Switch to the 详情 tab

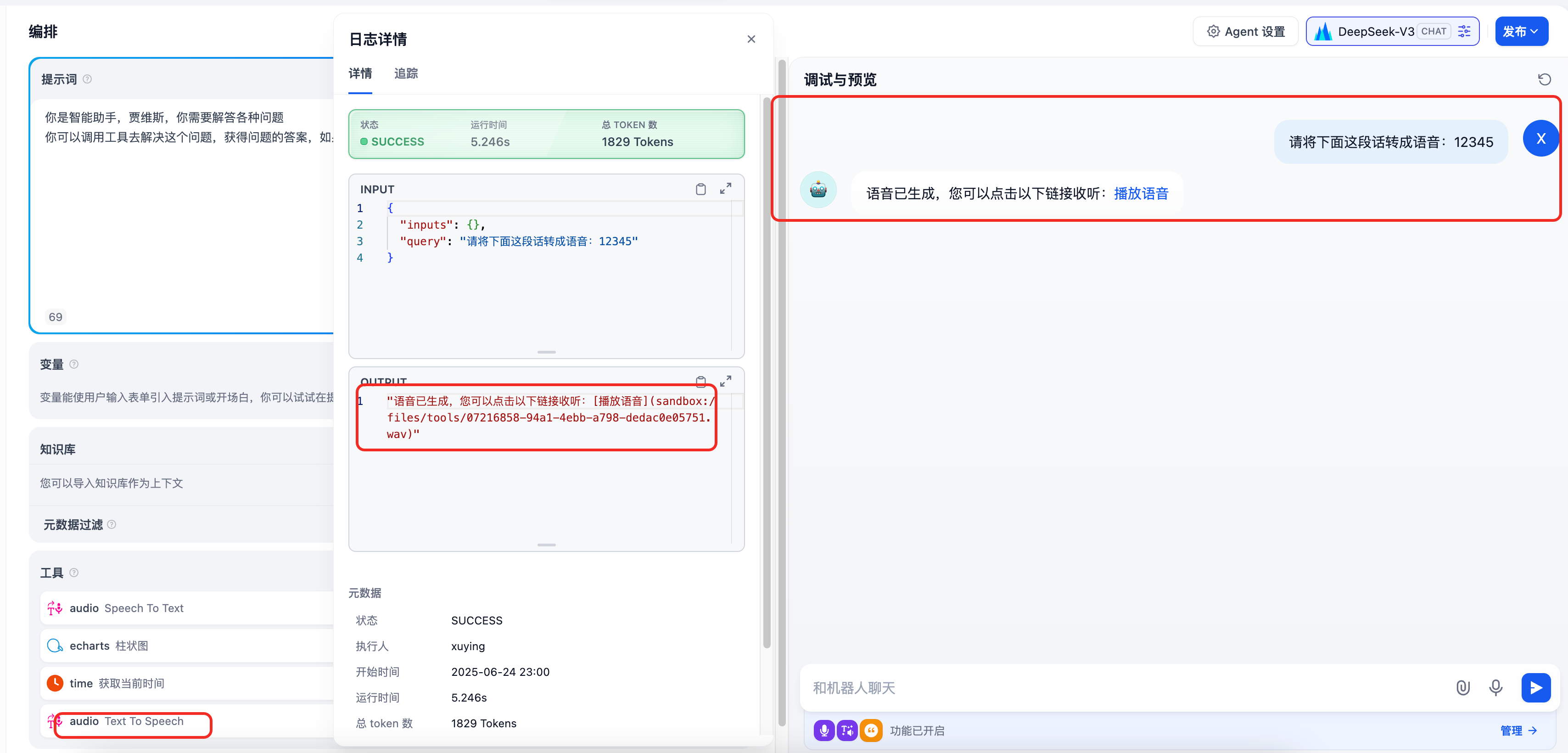(360, 73)
